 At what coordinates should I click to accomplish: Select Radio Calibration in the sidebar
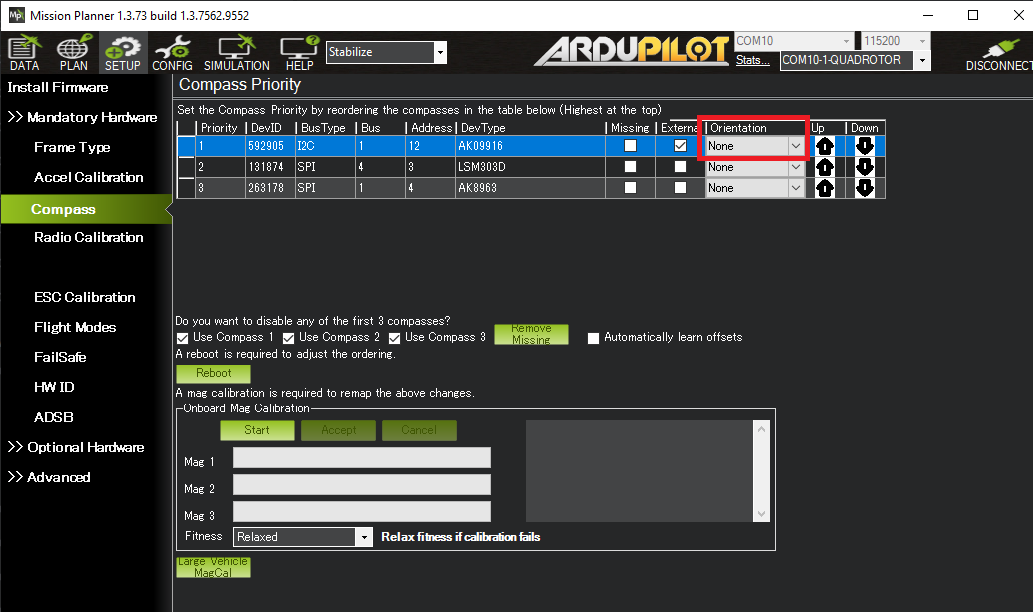click(x=86, y=237)
